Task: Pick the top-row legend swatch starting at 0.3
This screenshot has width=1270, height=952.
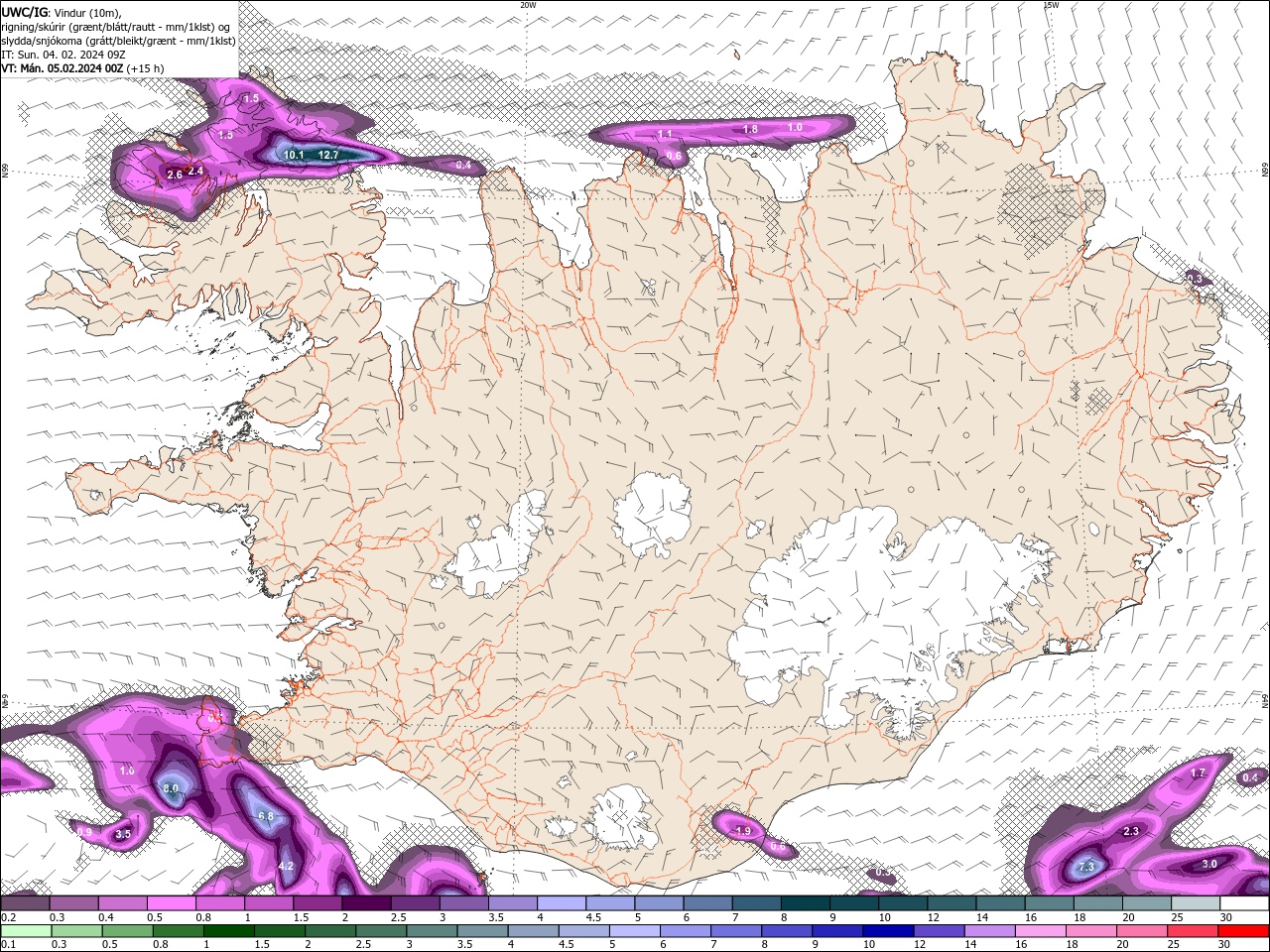Action: pos(73,903)
